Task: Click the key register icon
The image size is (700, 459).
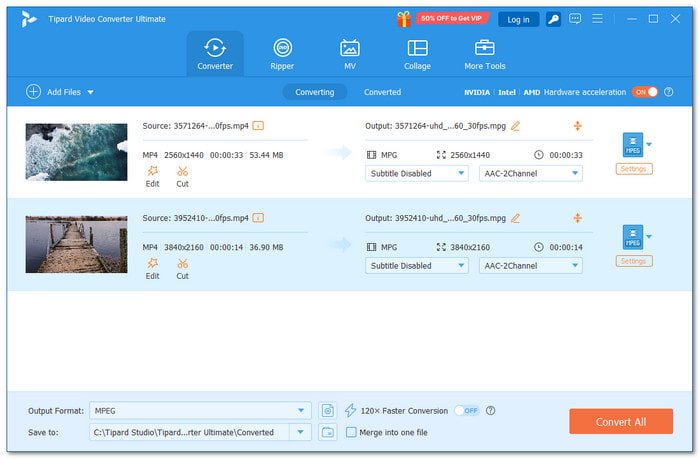Action: (553, 19)
